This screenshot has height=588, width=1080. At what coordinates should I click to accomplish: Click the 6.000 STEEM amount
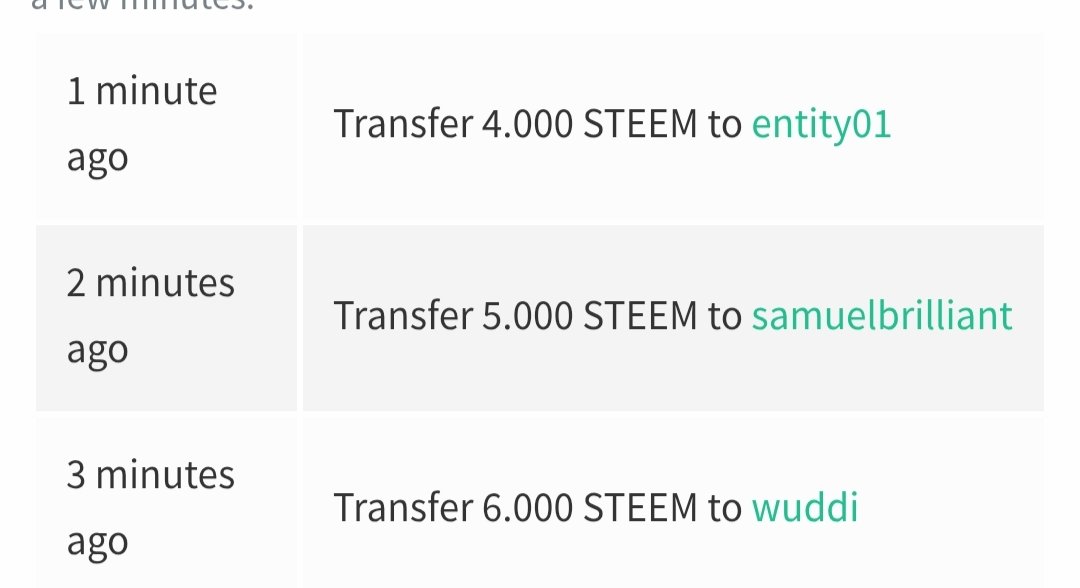(x=590, y=508)
